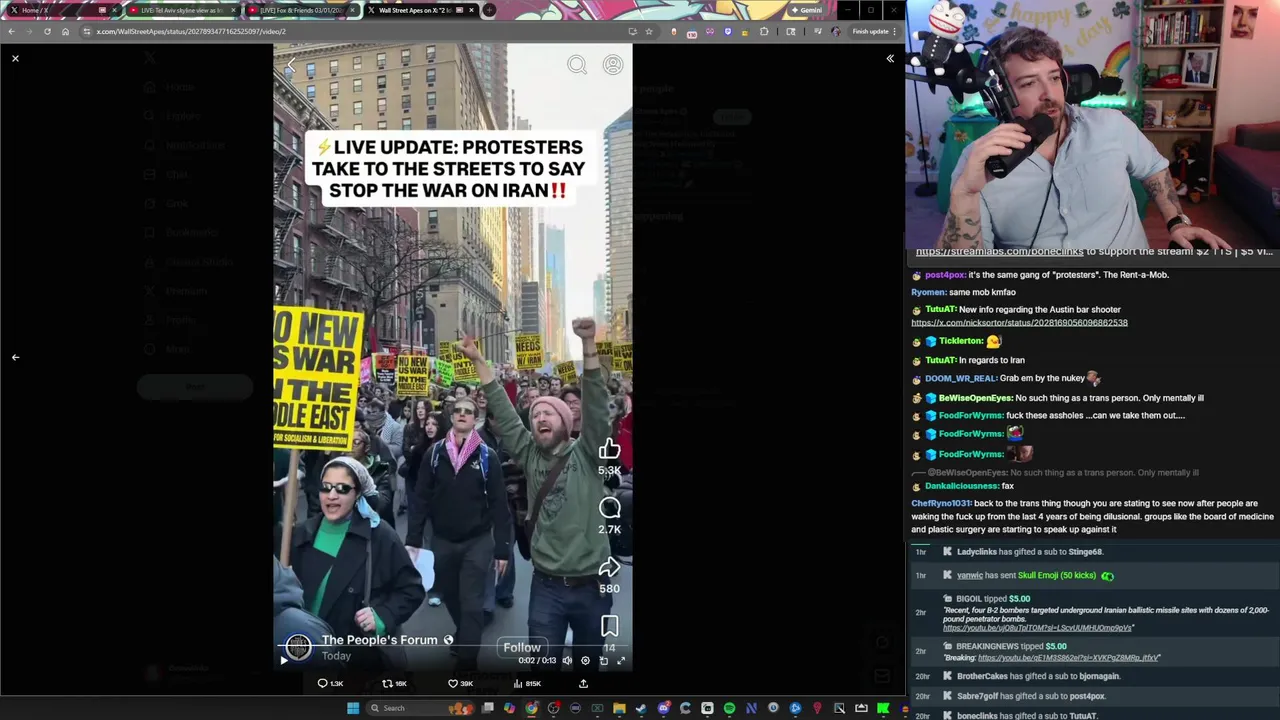Toggle picture-in-picture on video player
The height and width of the screenshot is (720, 1280).
[603, 660]
